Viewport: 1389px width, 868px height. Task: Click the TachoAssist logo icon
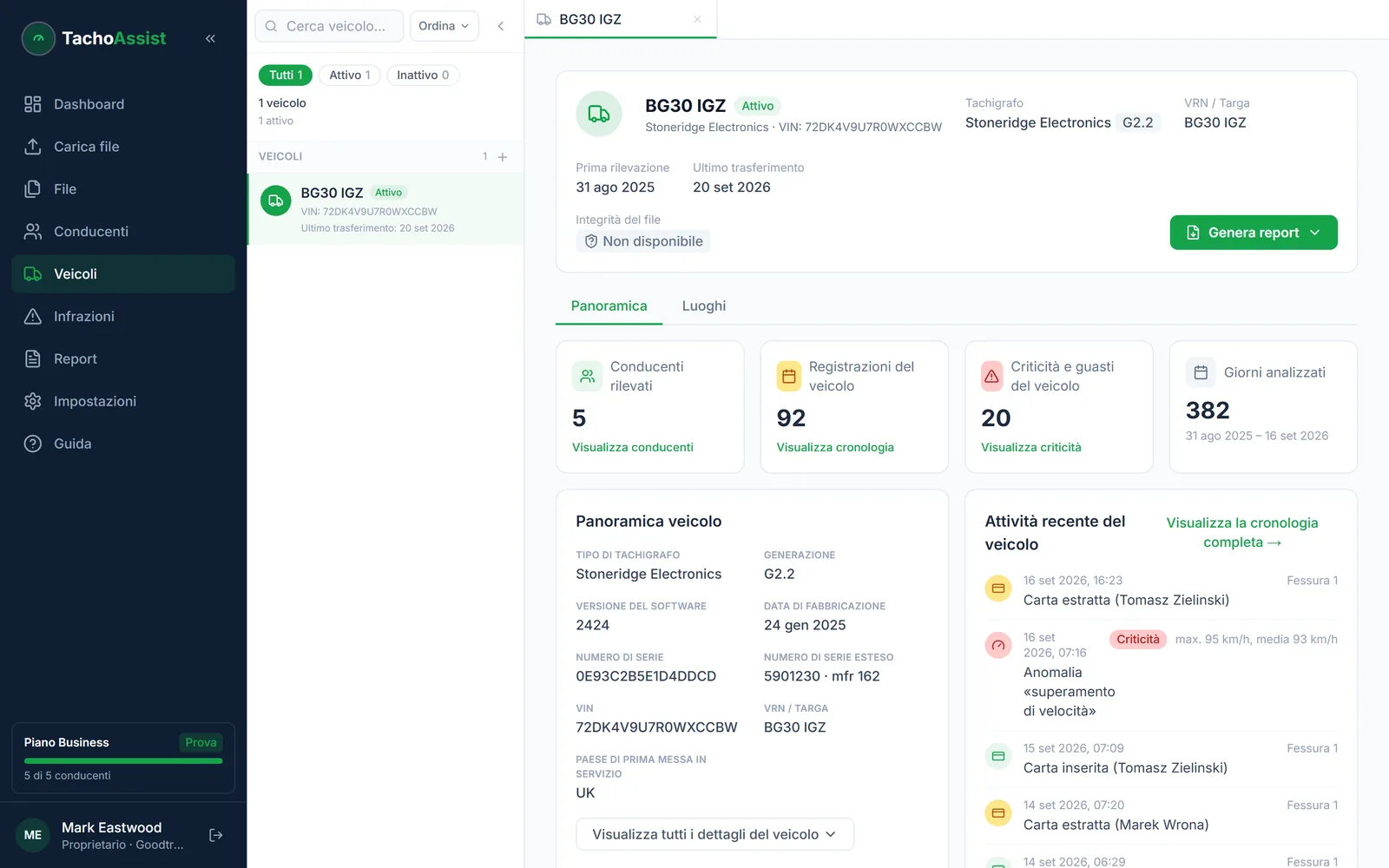click(x=38, y=38)
